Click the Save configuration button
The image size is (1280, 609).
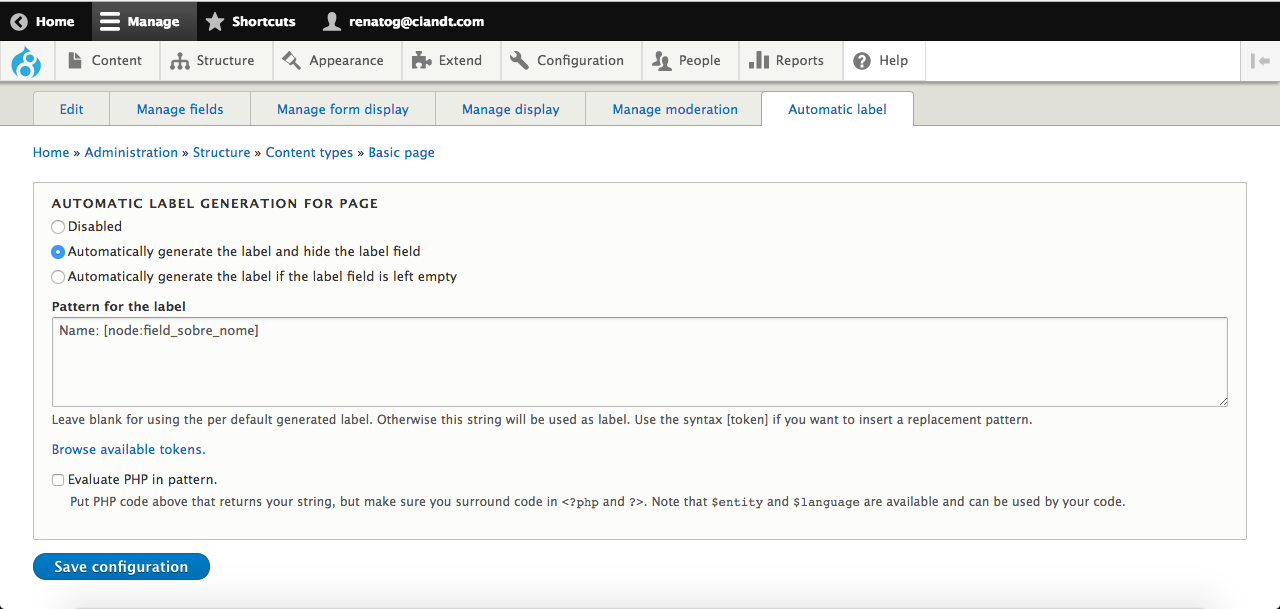pyautogui.click(x=121, y=567)
